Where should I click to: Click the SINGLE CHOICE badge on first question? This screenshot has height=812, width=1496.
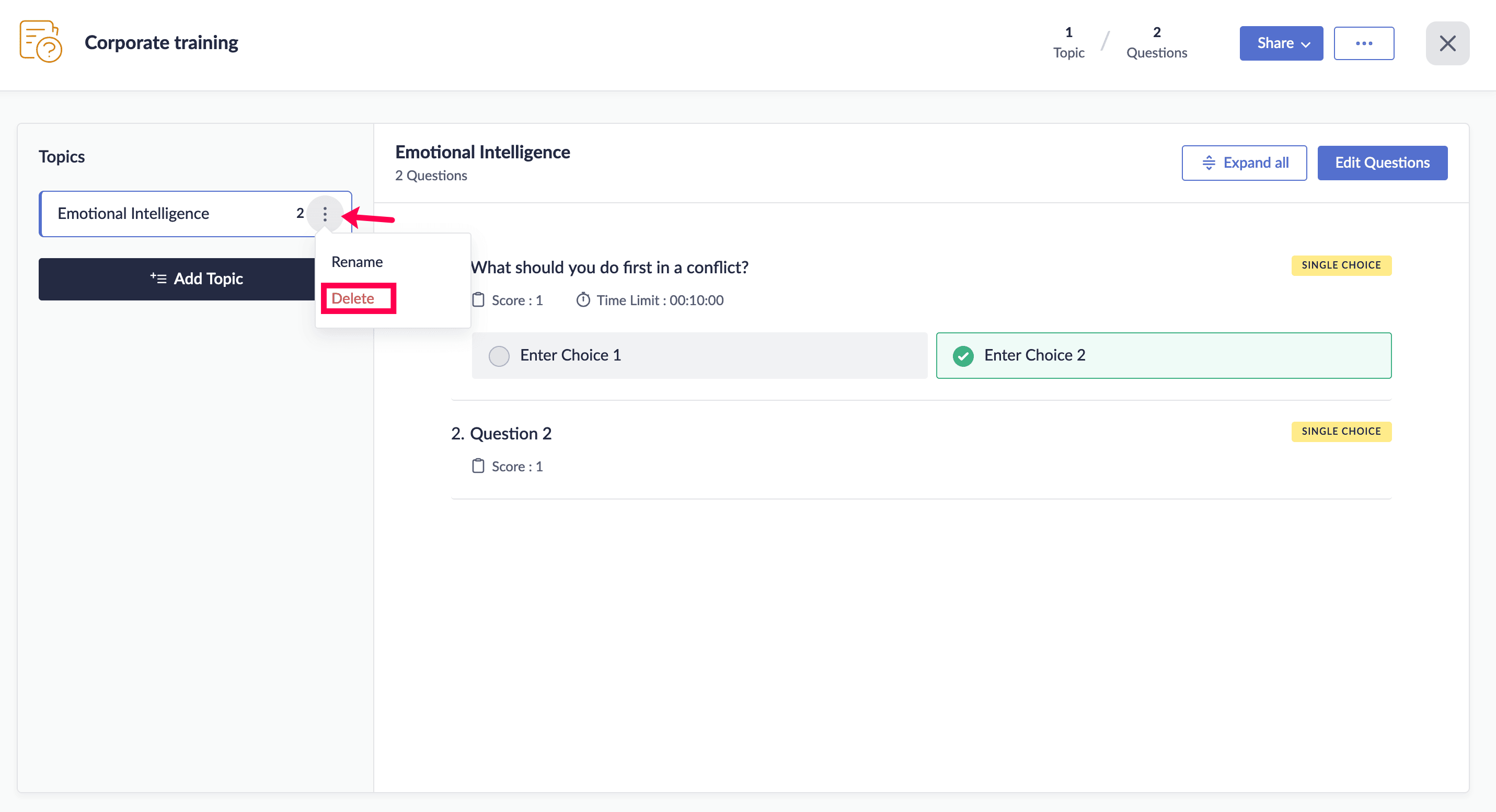1340,265
